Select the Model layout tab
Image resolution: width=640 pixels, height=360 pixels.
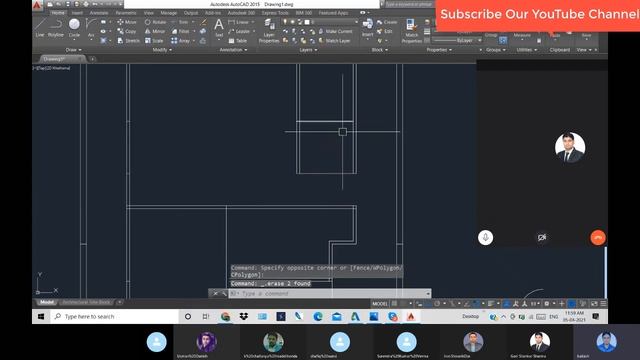(x=47, y=302)
